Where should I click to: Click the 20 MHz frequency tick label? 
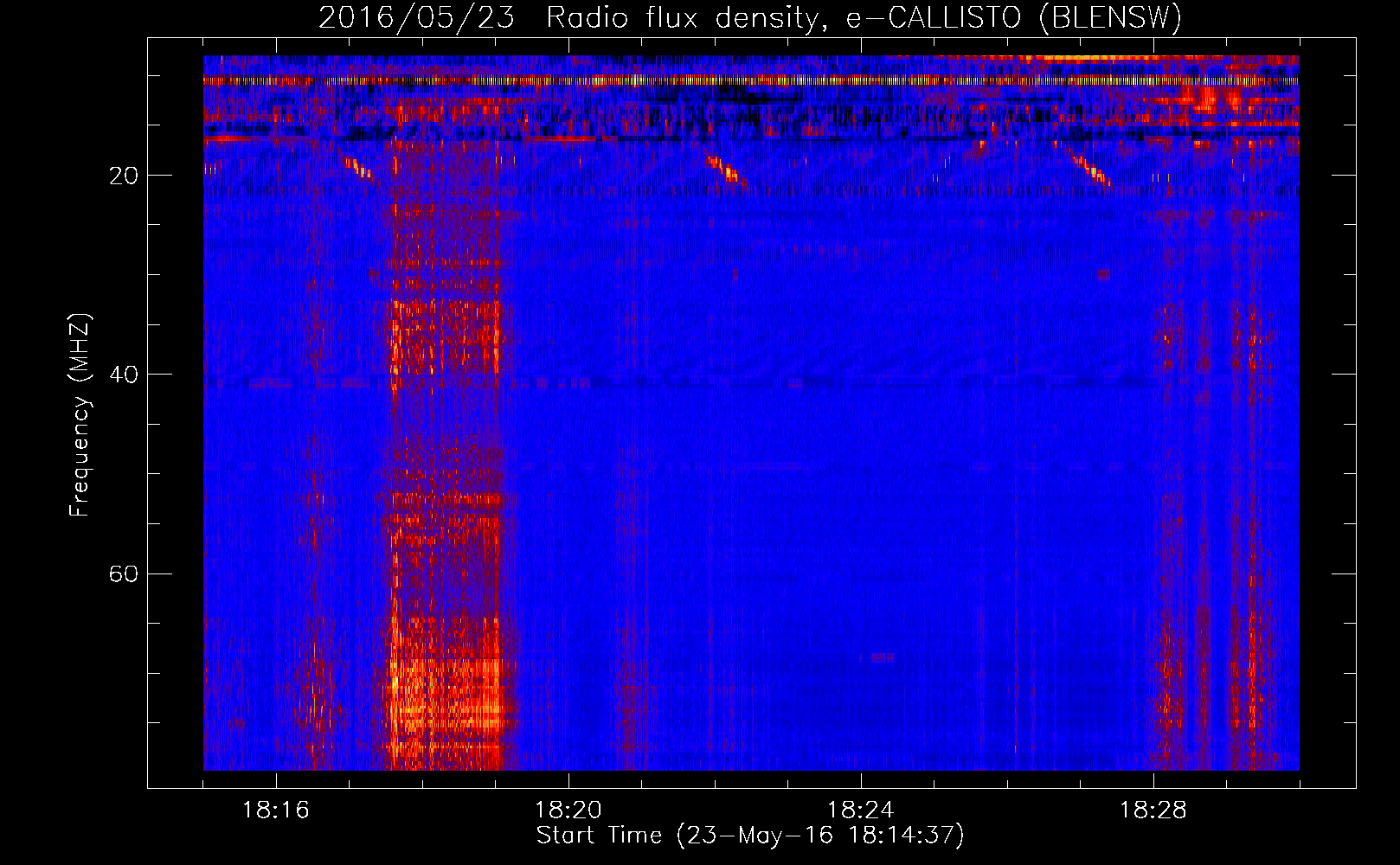pos(124,176)
